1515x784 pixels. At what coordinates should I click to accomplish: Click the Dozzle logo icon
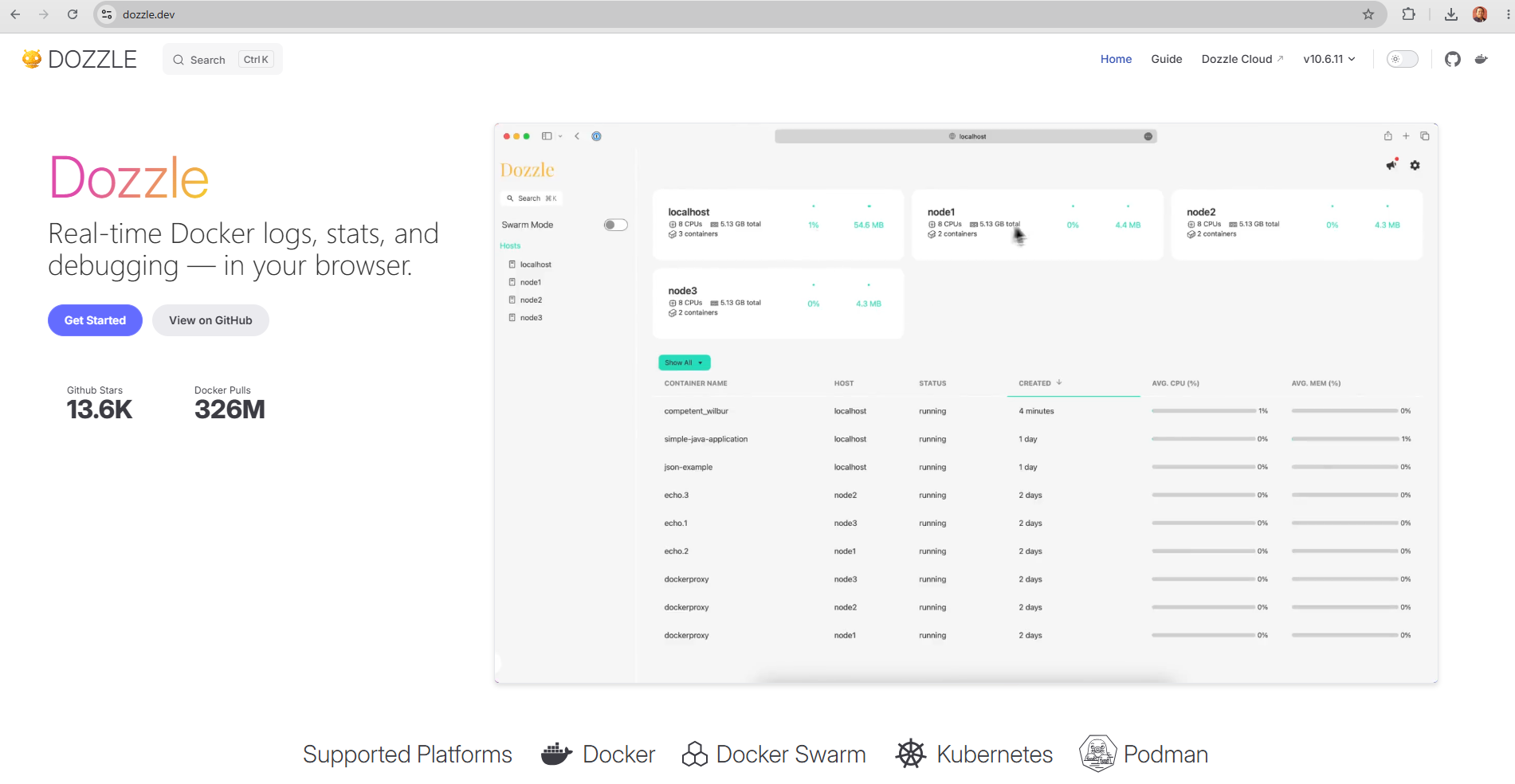[32, 59]
